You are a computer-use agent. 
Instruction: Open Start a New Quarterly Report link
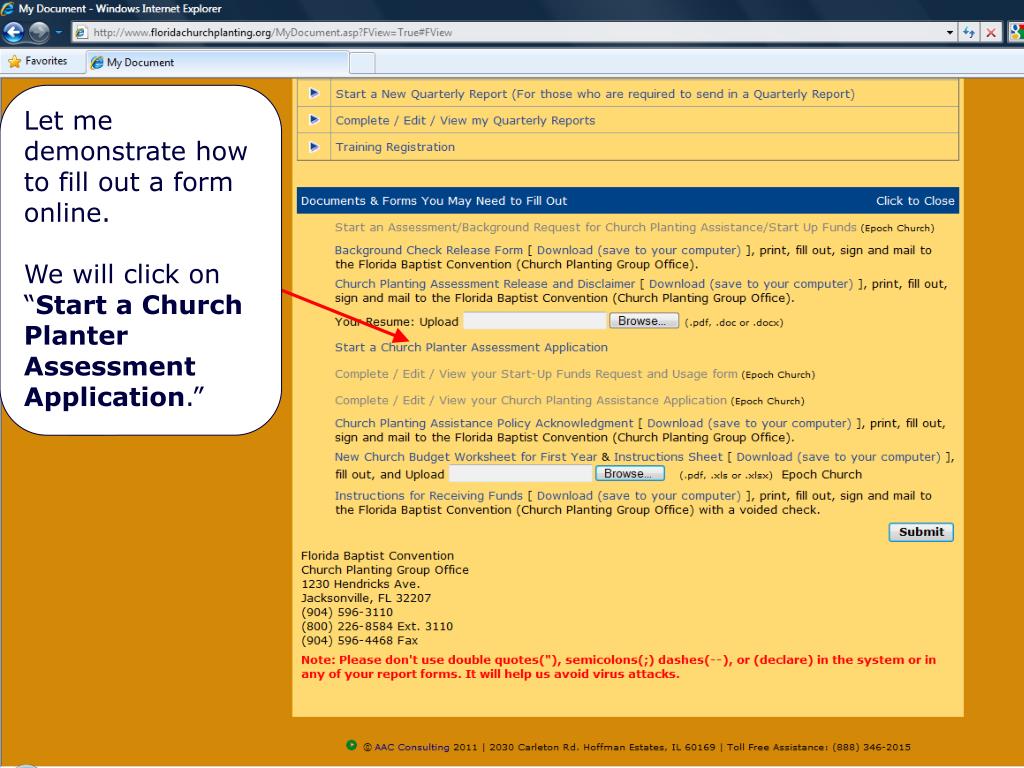(595, 94)
